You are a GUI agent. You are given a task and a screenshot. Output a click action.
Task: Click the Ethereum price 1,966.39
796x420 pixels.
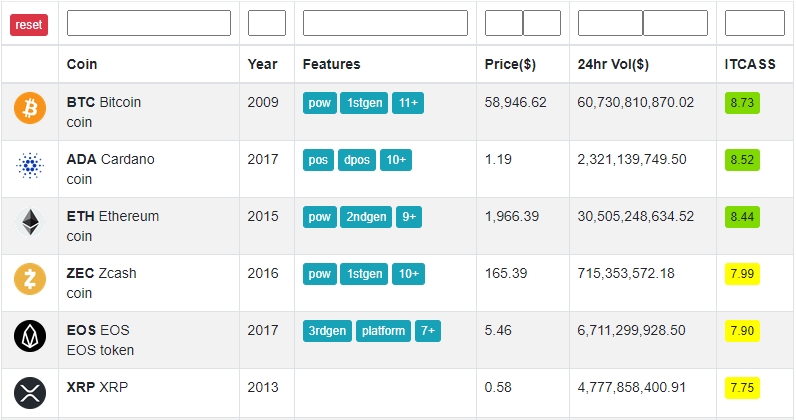click(x=512, y=216)
